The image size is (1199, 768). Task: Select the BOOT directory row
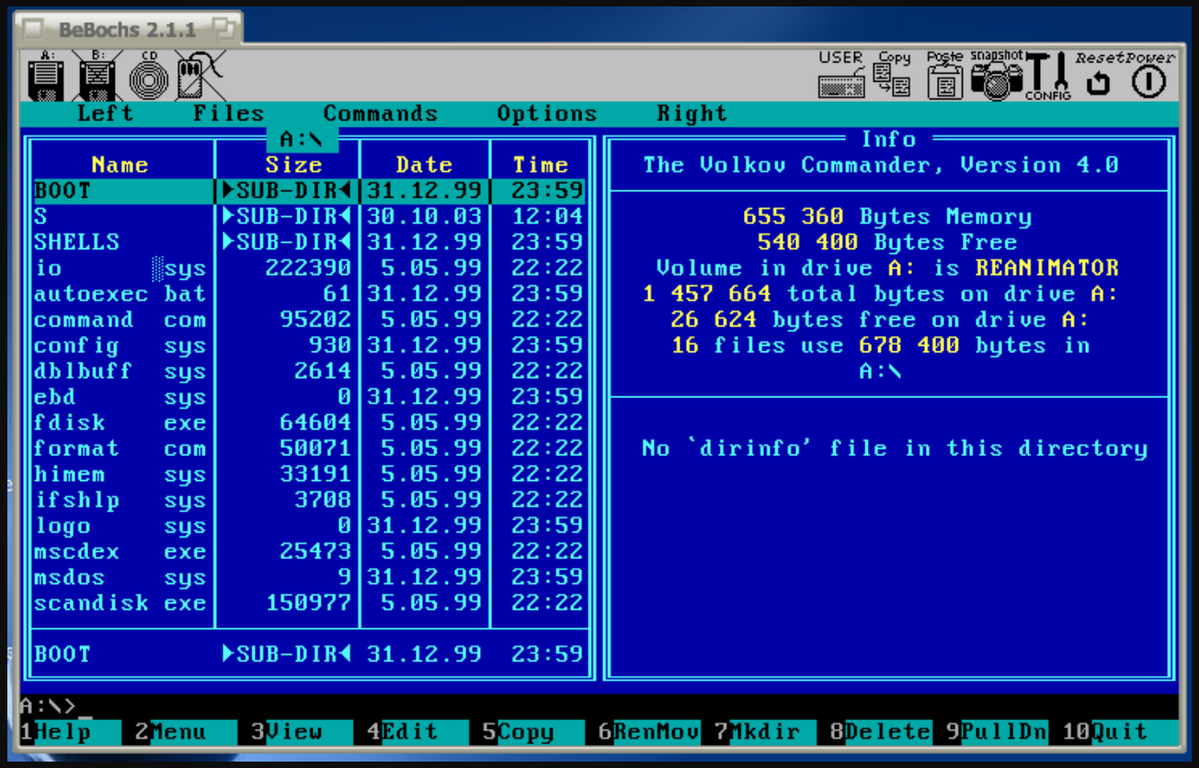[x=310, y=190]
